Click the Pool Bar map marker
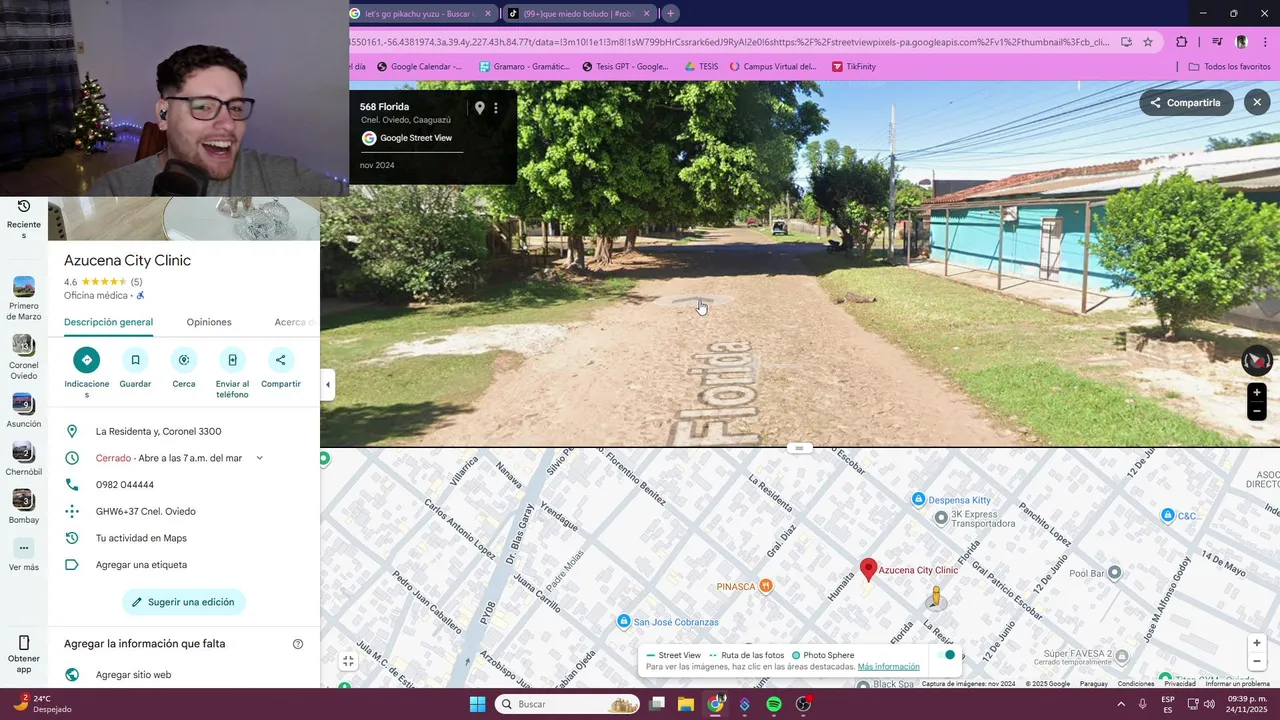 click(1115, 573)
